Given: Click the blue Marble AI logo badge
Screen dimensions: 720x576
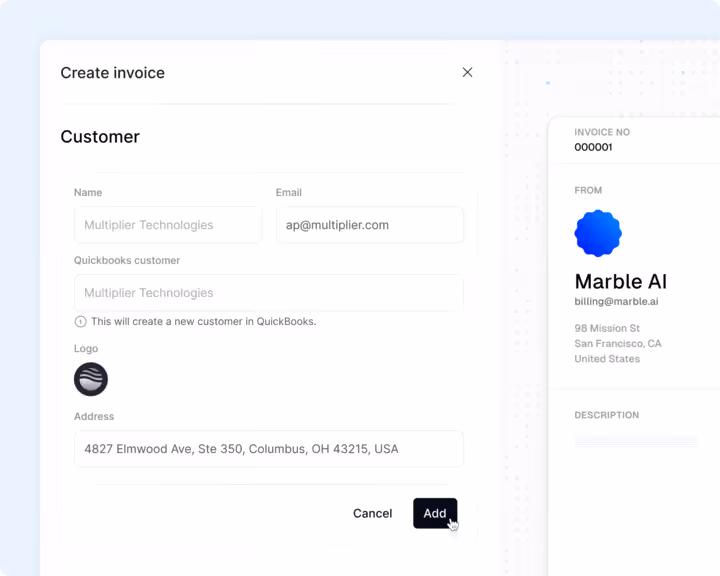Looking at the screenshot, I should (x=598, y=233).
